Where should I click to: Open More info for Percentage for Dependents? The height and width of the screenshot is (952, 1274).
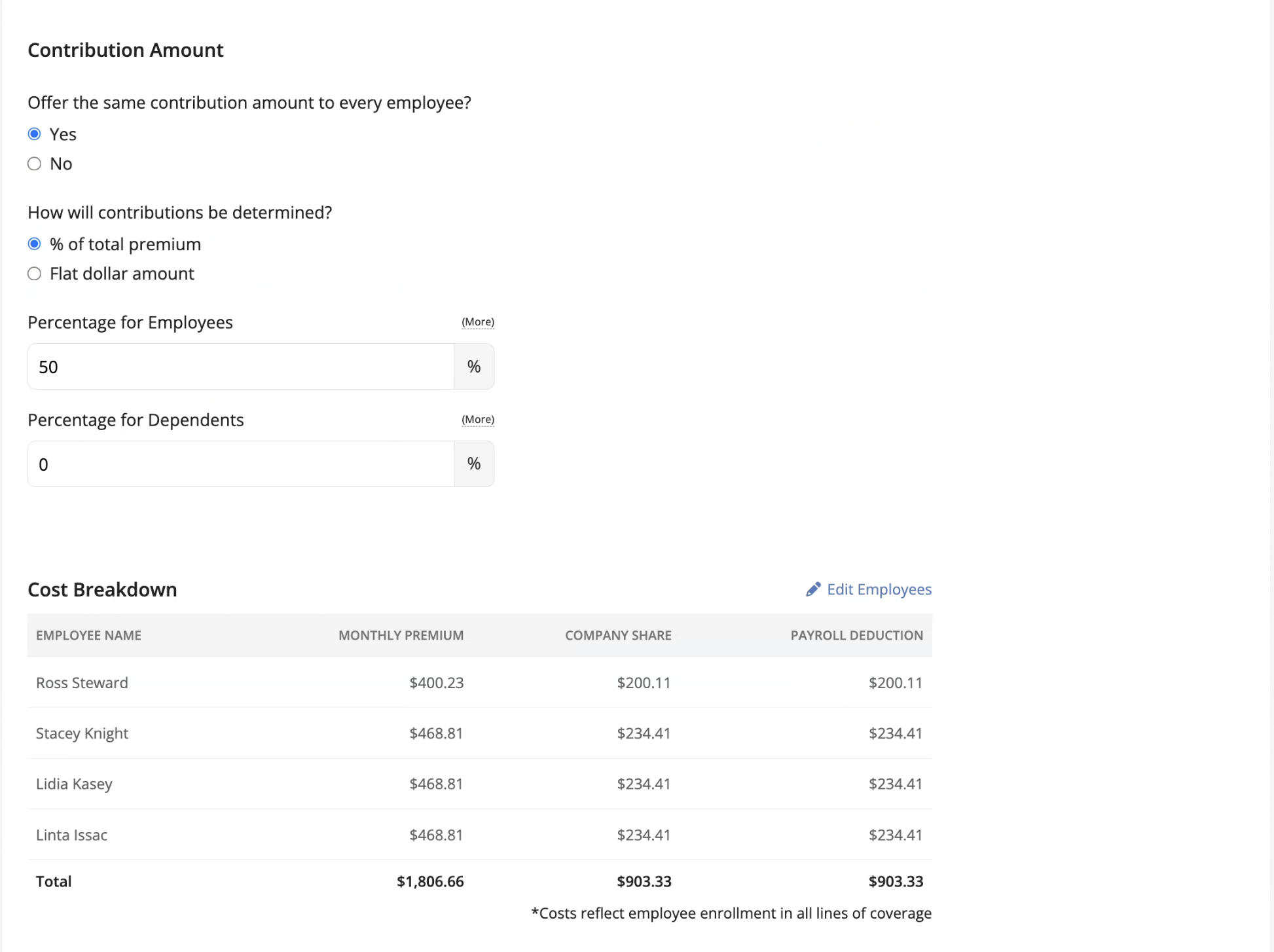pyautogui.click(x=478, y=420)
